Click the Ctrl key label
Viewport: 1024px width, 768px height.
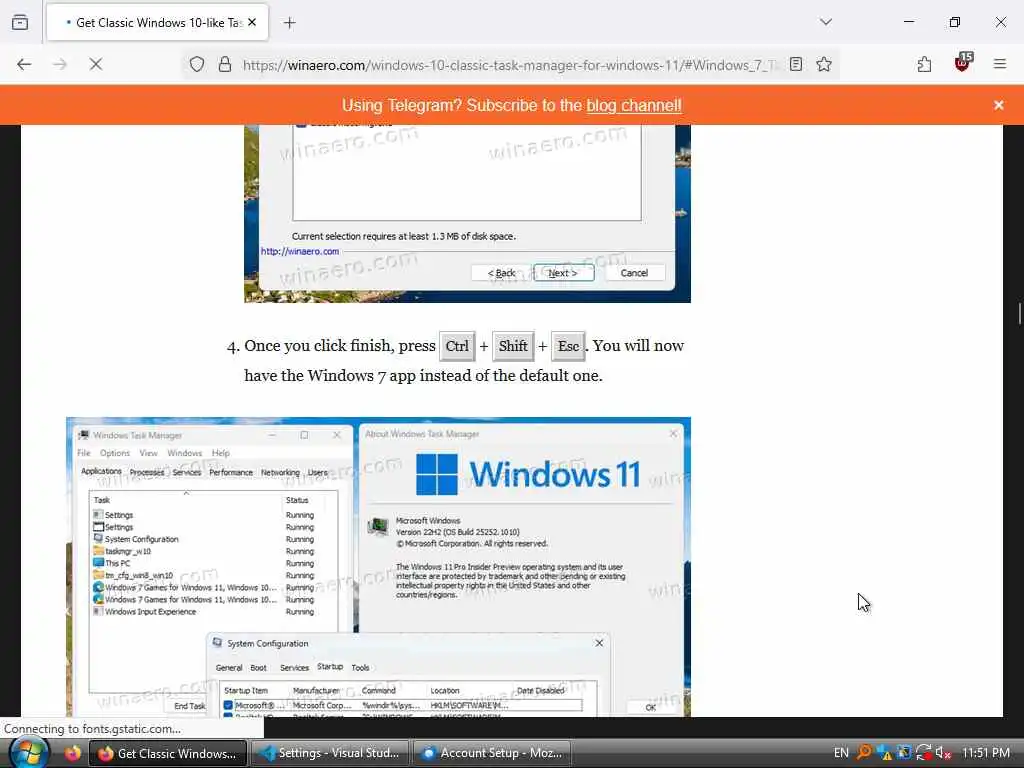(457, 346)
